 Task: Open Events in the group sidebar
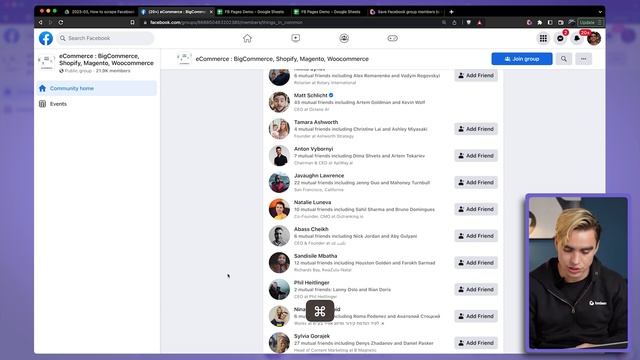point(97,104)
